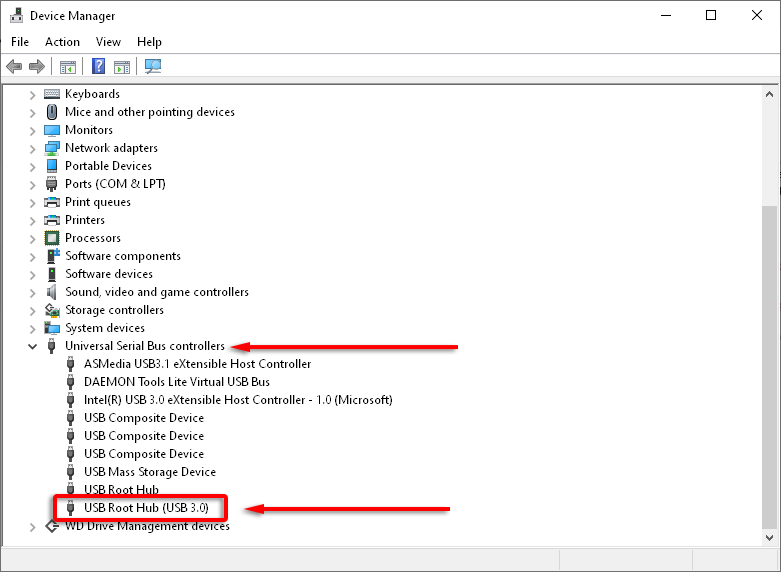Expand the Sound, video and game controllers node

tap(32, 292)
